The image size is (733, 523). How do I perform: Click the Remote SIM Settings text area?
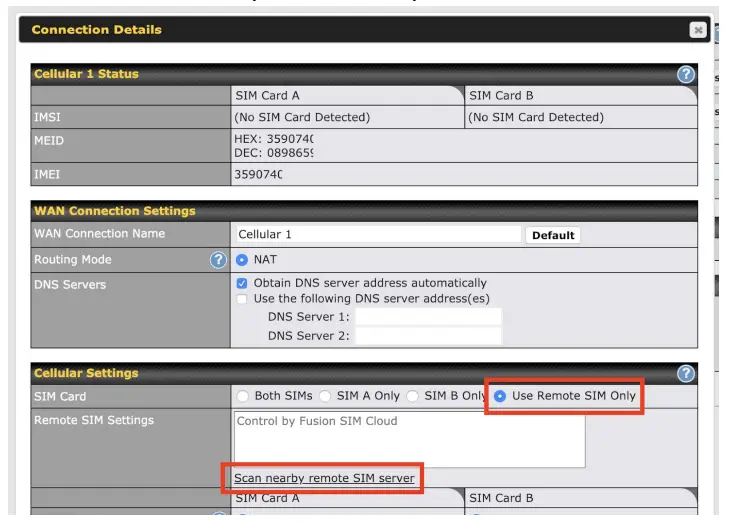point(409,439)
